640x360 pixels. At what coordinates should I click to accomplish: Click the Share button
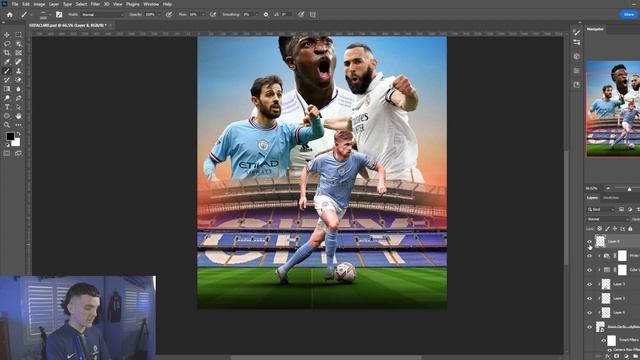[x=629, y=14]
